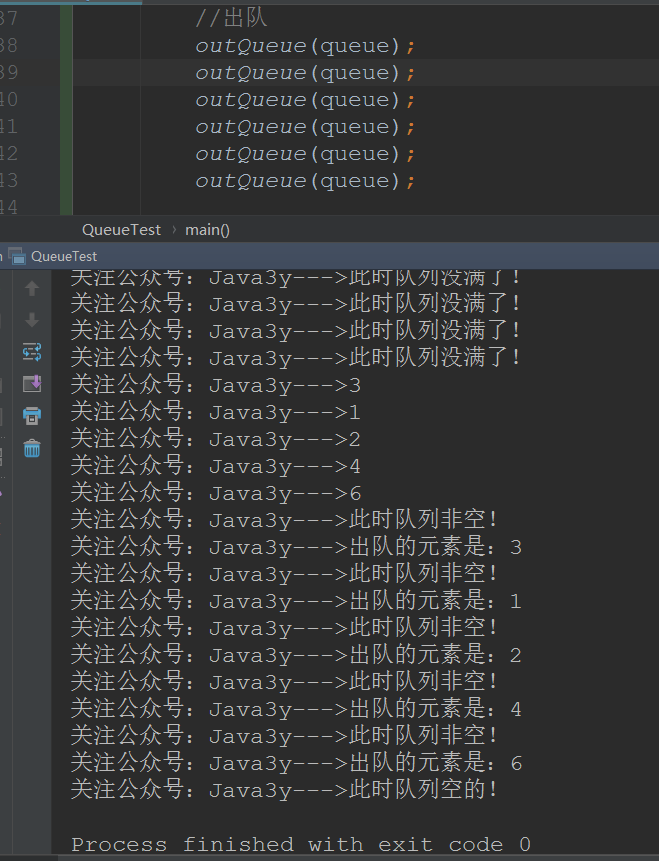Image resolution: width=659 pixels, height=861 pixels.
Task: Toggle soft-wrap icon in Run console
Action: coord(32,351)
